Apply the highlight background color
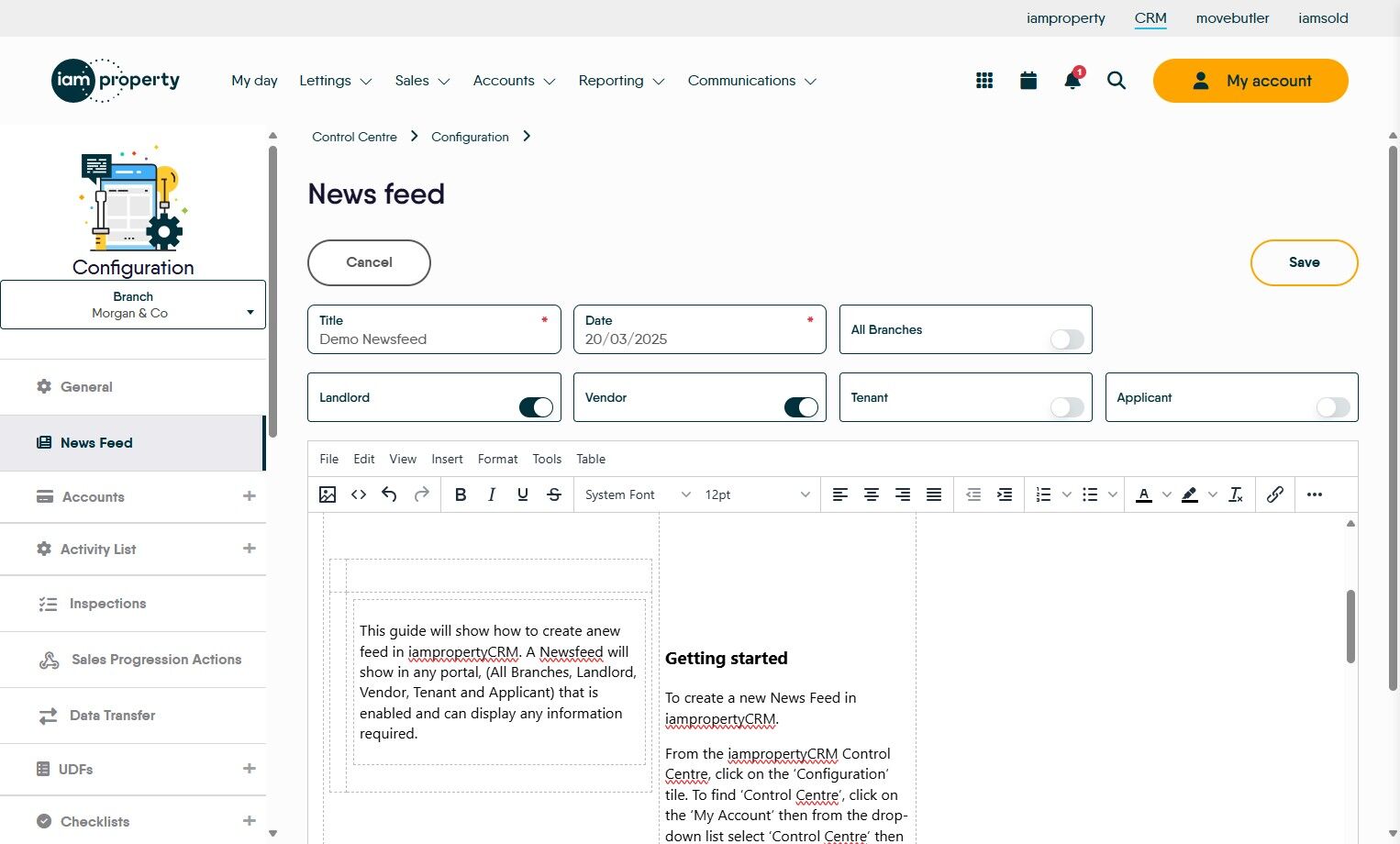 coord(1190,494)
